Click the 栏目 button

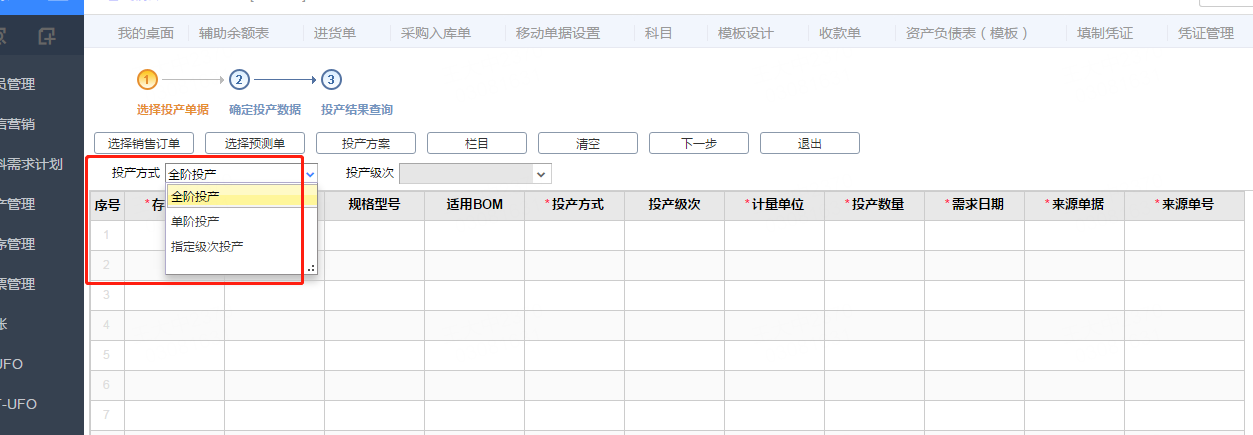(x=477, y=143)
